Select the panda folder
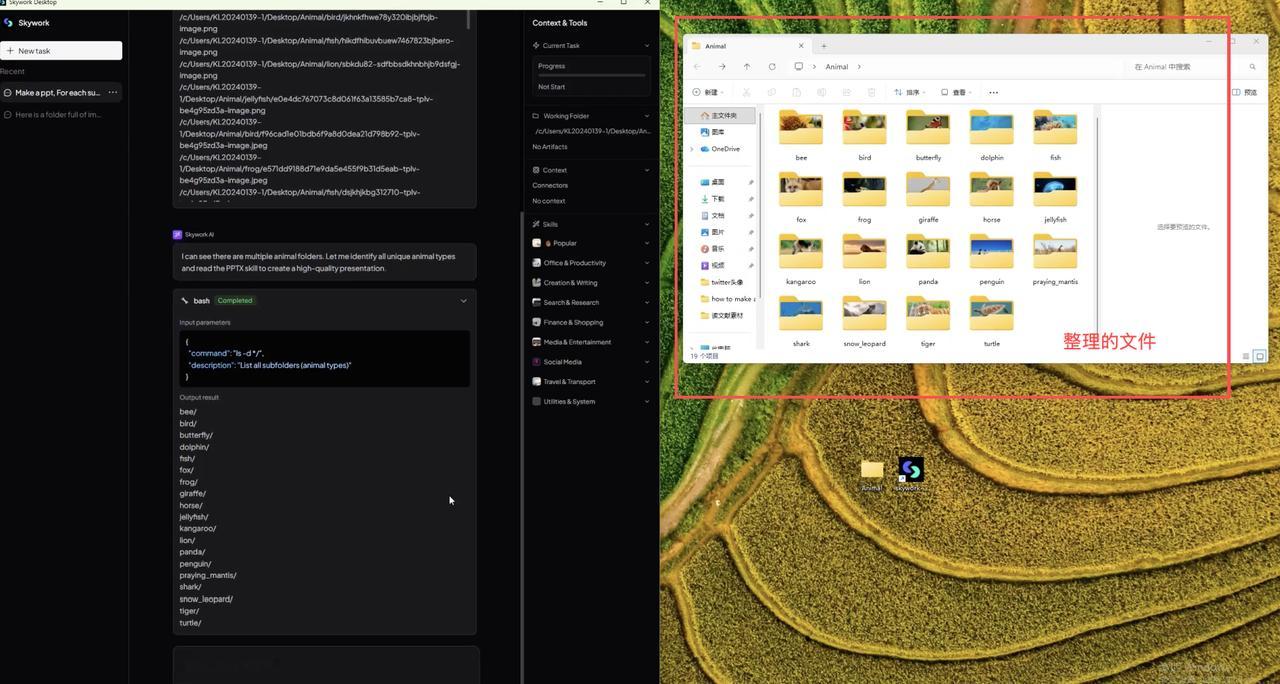This screenshot has height=684, width=1280. (928, 260)
